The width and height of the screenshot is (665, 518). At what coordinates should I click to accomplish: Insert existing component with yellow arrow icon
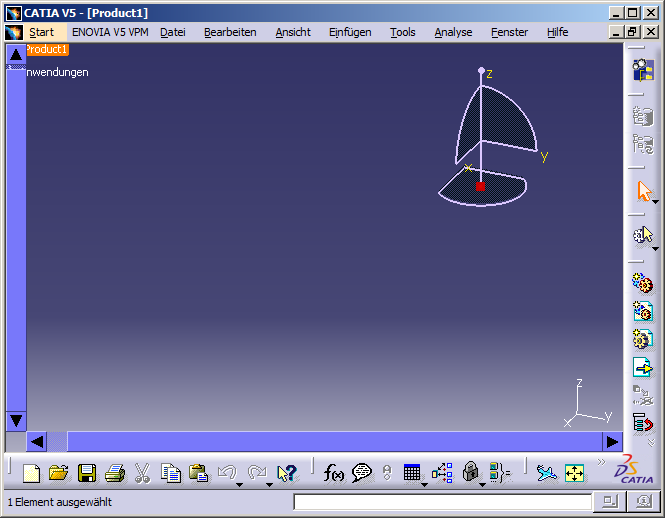point(643,367)
